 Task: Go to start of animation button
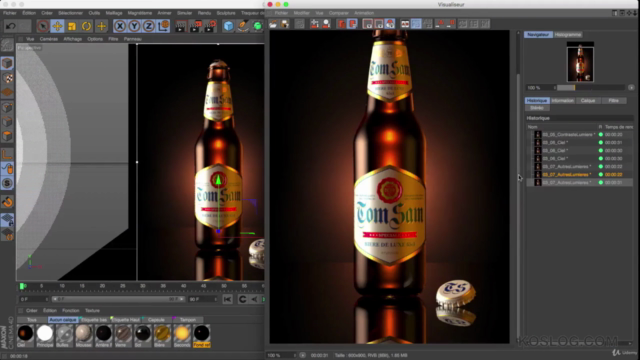point(227,300)
